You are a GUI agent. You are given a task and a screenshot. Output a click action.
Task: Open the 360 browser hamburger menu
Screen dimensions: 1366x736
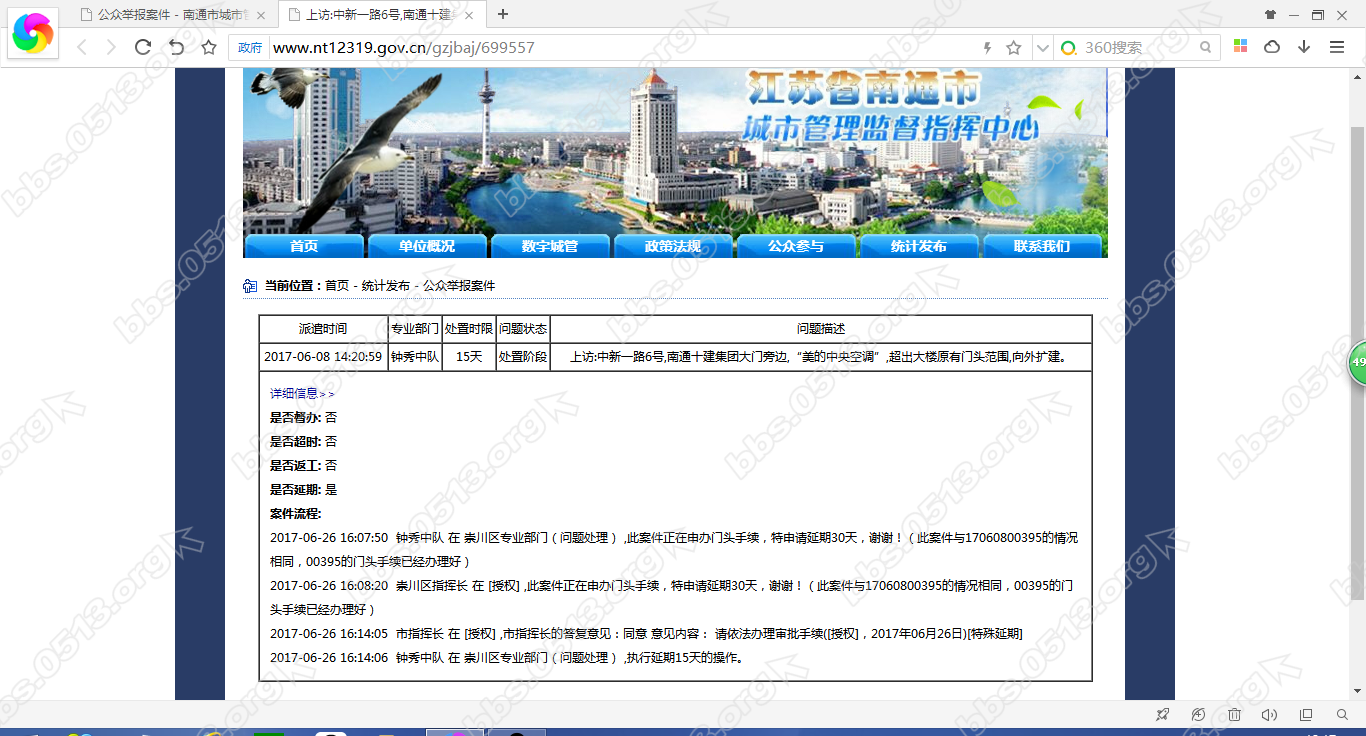coord(1337,46)
